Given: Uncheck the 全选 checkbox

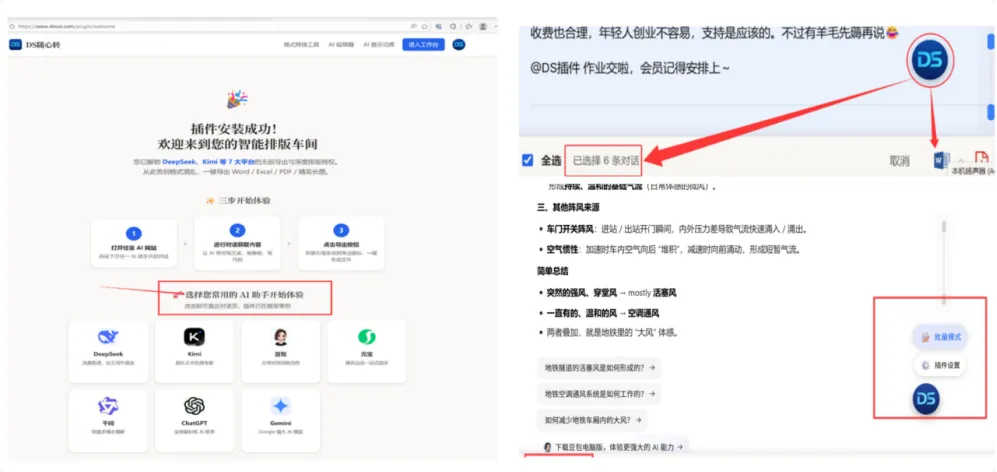Looking at the screenshot, I should click(527, 160).
